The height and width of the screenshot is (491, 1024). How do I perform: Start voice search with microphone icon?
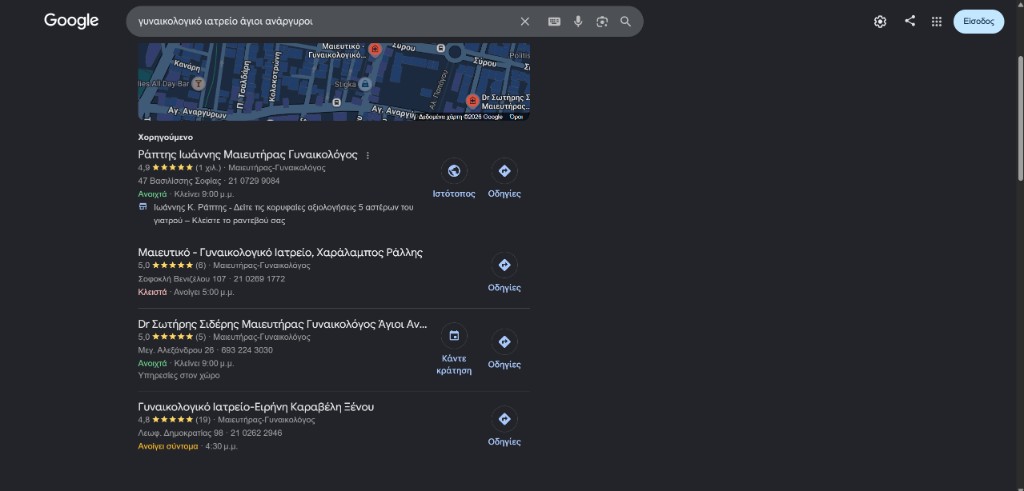(578, 22)
